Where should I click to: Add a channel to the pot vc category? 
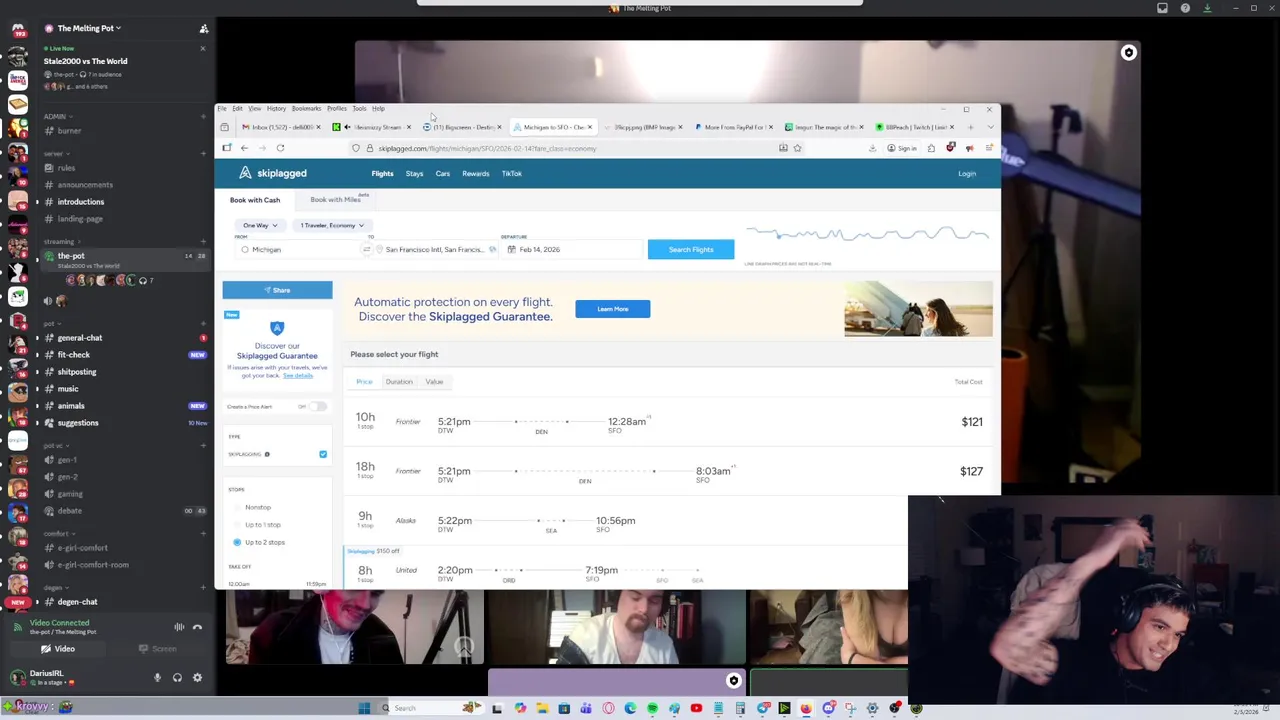tap(202, 445)
